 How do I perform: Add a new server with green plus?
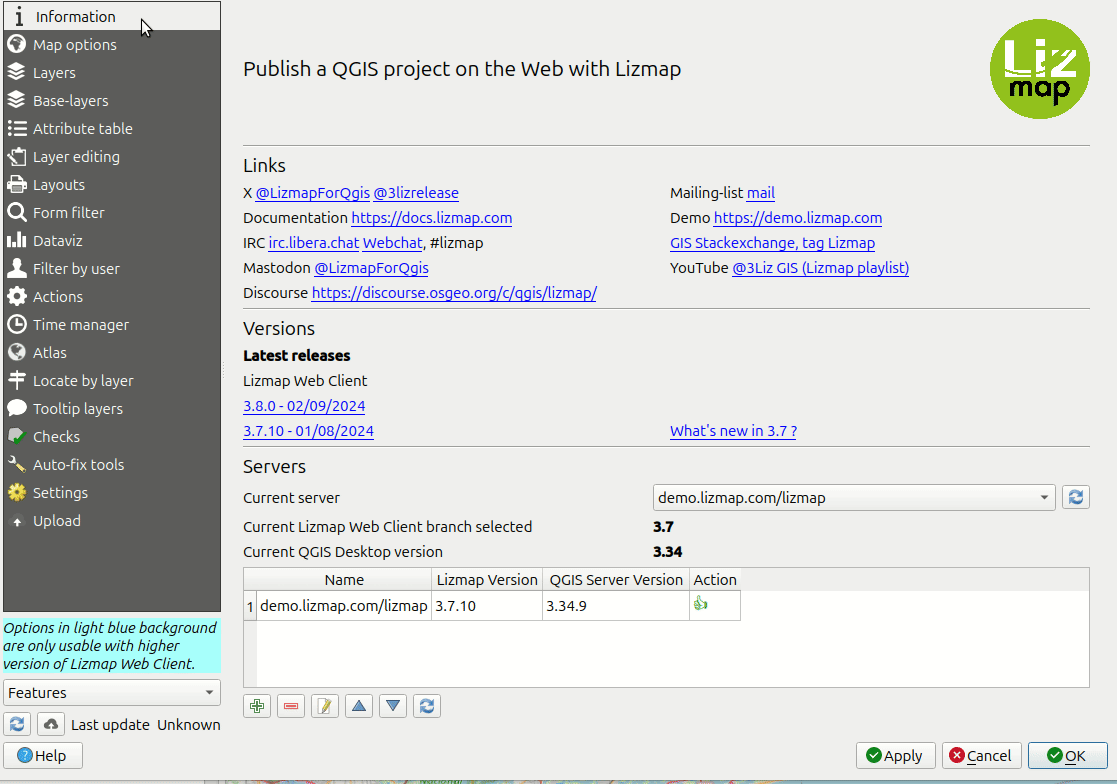point(256,706)
